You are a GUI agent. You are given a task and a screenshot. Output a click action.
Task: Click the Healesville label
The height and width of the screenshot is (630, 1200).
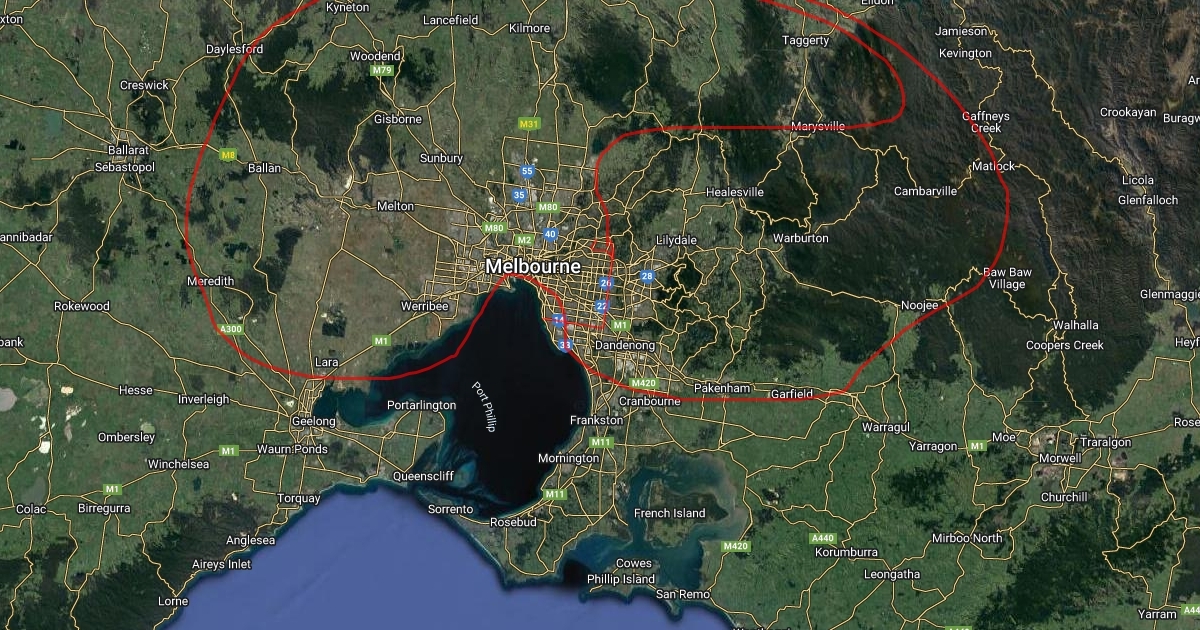pyautogui.click(x=734, y=191)
